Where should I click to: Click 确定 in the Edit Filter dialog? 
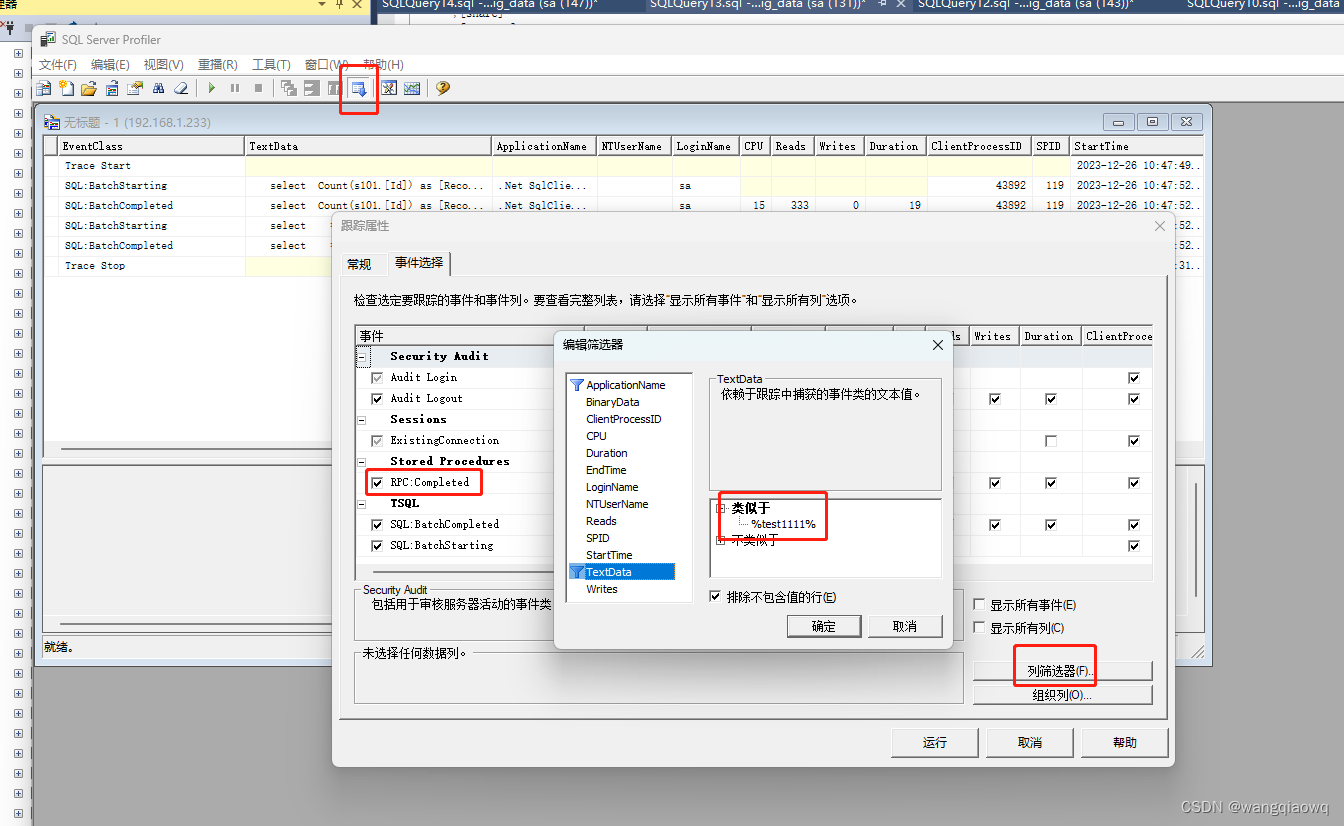(824, 626)
